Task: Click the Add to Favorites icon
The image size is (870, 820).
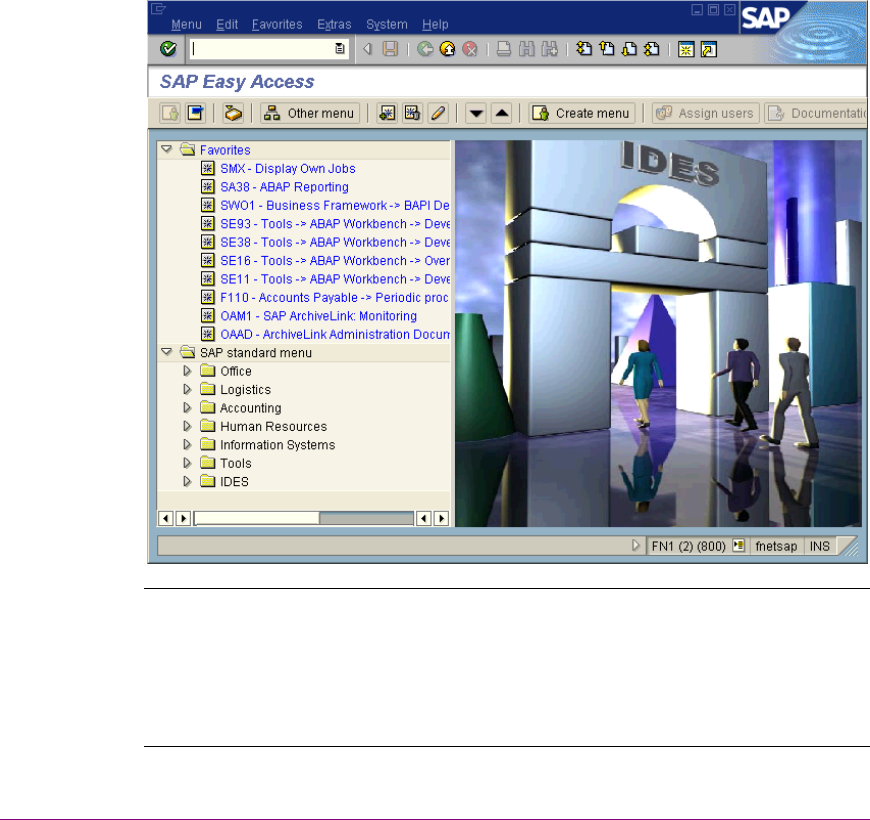Action: click(387, 113)
